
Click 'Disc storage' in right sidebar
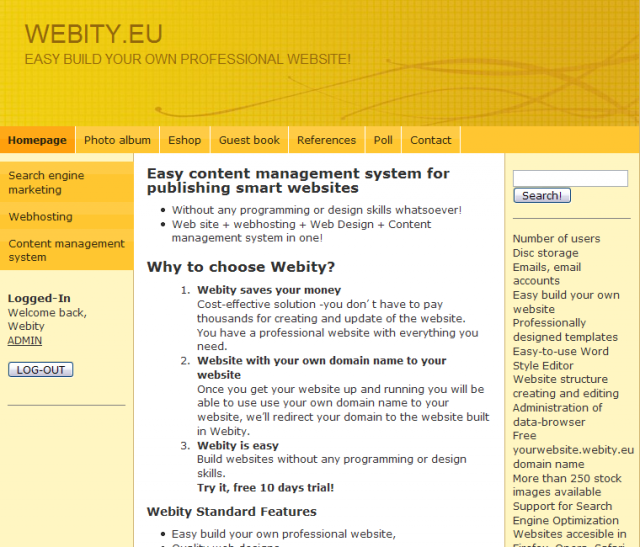pyautogui.click(x=545, y=253)
